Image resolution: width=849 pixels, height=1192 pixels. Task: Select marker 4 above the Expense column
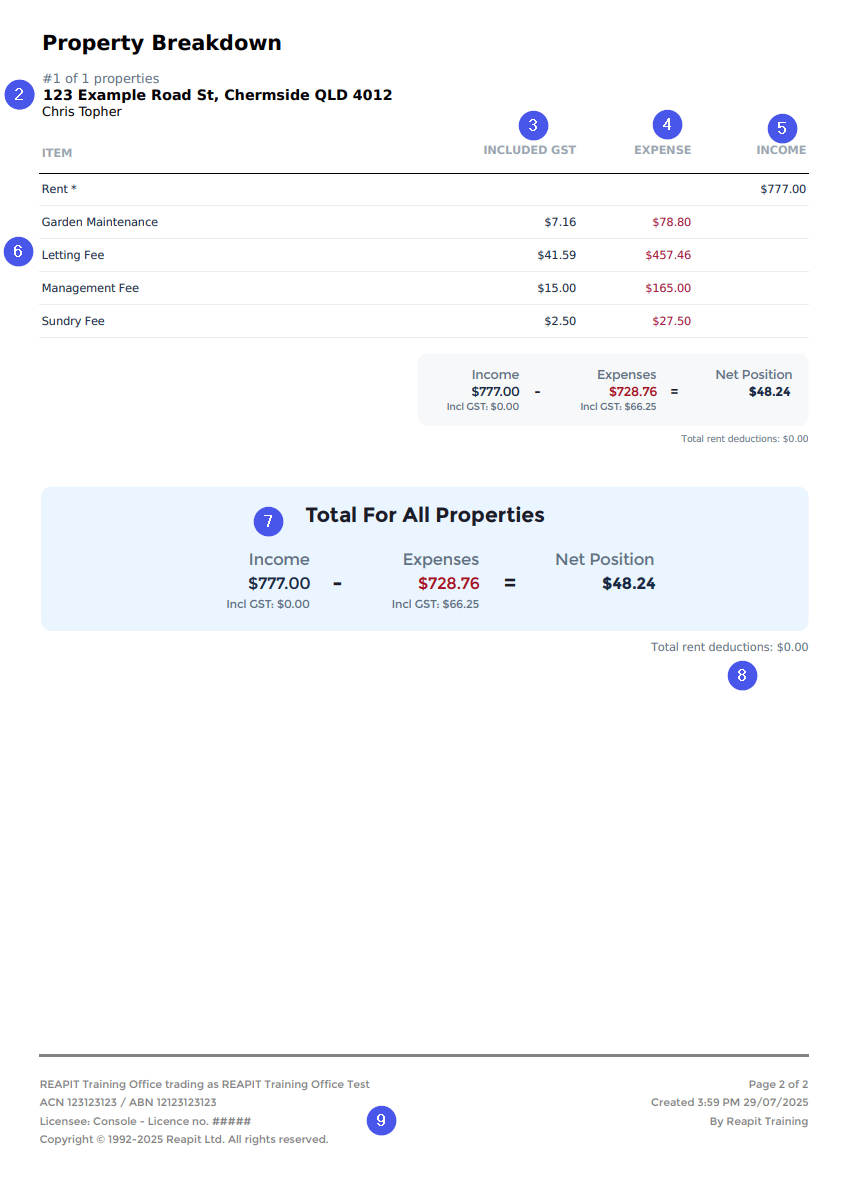tap(667, 125)
